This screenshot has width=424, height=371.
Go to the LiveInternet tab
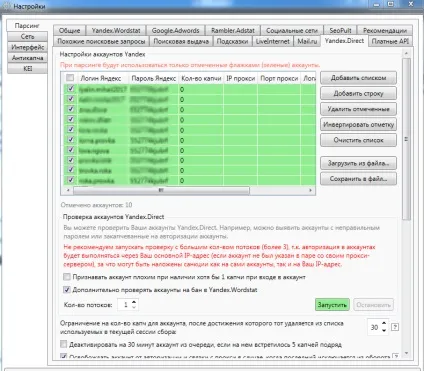(x=273, y=41)
